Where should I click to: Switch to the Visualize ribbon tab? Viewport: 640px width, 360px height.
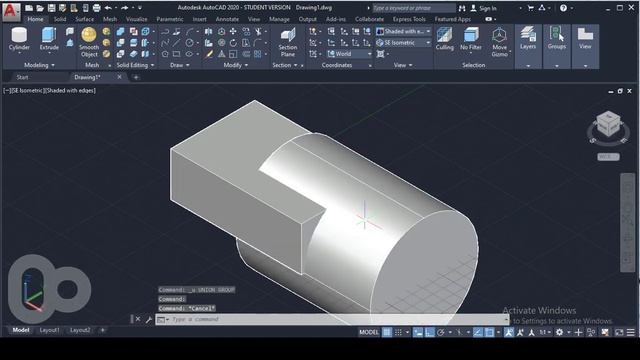(136, 19)
